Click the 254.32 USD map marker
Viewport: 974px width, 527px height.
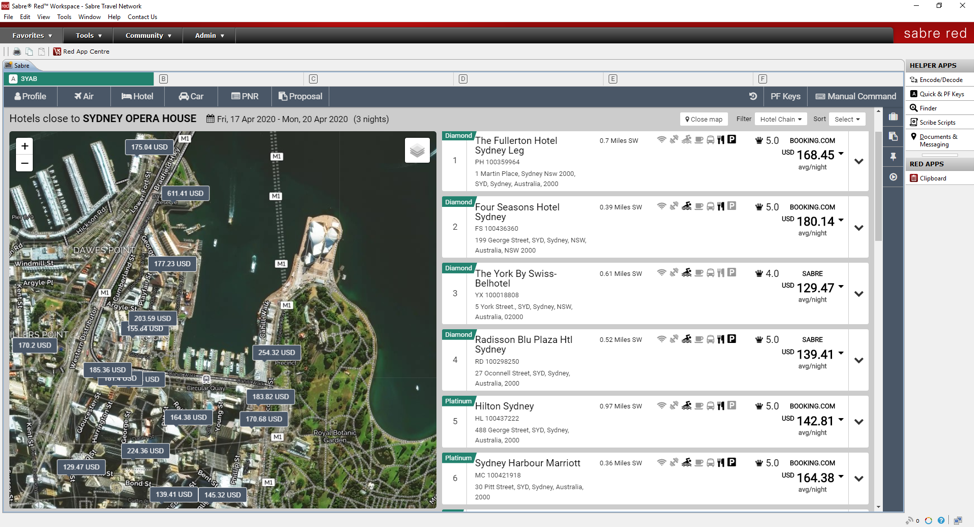[276, 352]
